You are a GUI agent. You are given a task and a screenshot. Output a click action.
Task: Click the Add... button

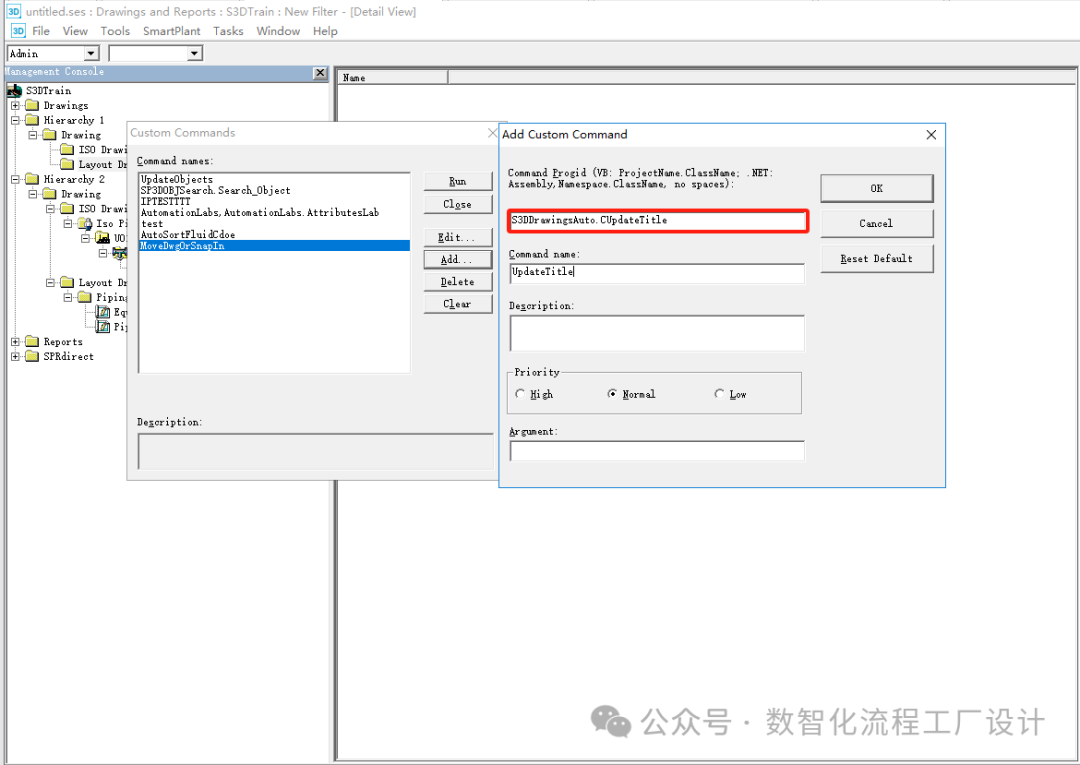[457, 259]
